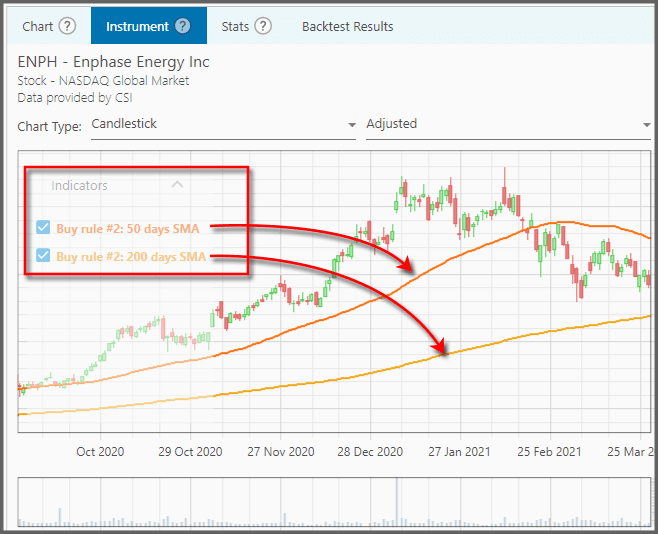Uncheck the 200 days SMA indicator
658x534 pixels.
tap(43, 255)
